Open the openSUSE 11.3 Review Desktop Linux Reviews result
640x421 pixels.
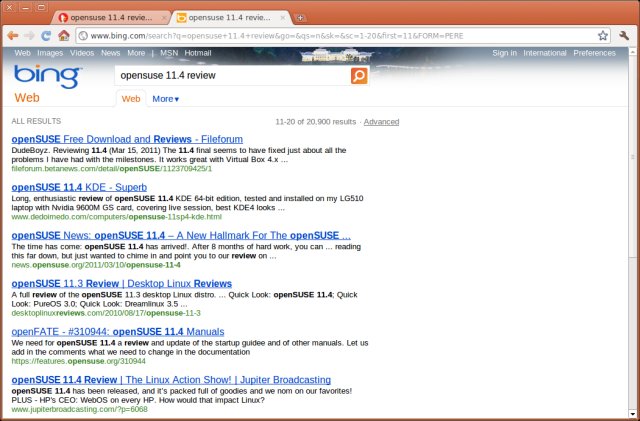(122, 284)
